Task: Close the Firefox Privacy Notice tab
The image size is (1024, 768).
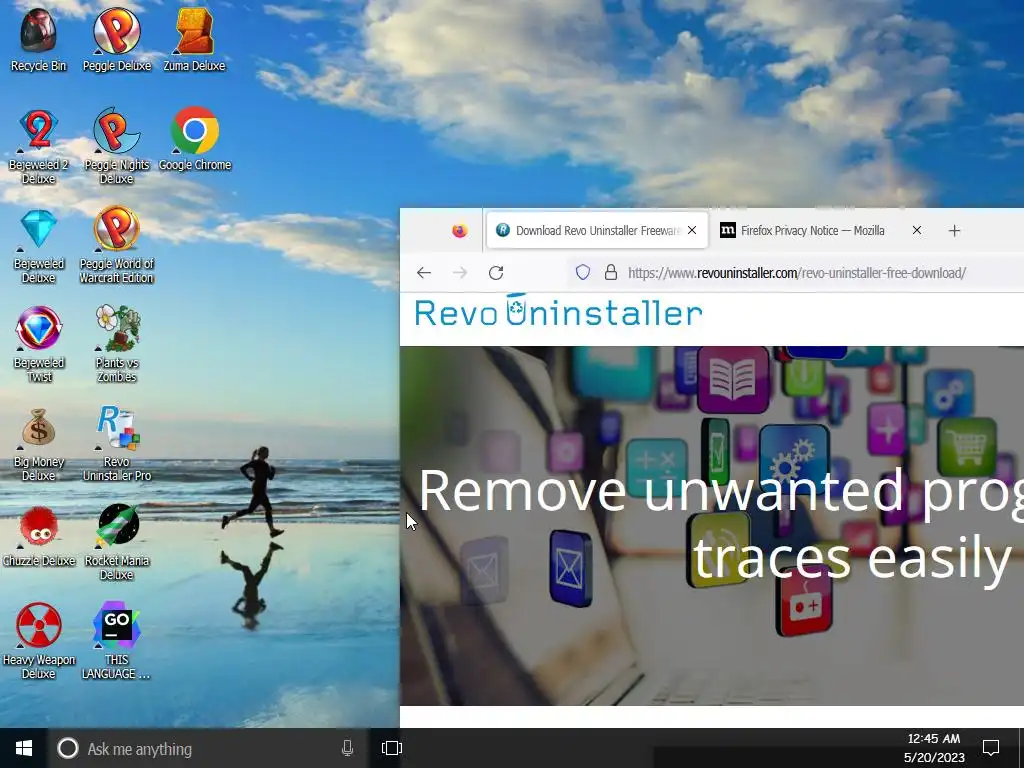Action: click(x=917, y=231)
